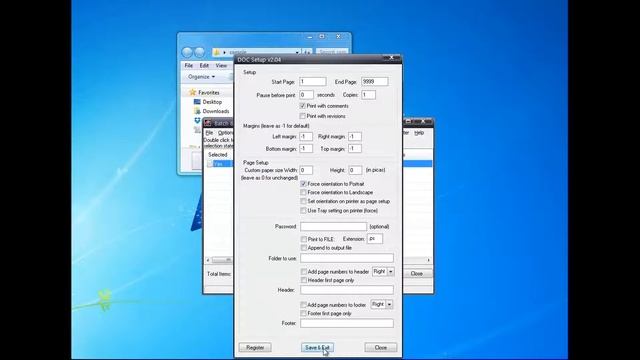Click the Top margin field

pyautogui.click(x=355, y=149)
